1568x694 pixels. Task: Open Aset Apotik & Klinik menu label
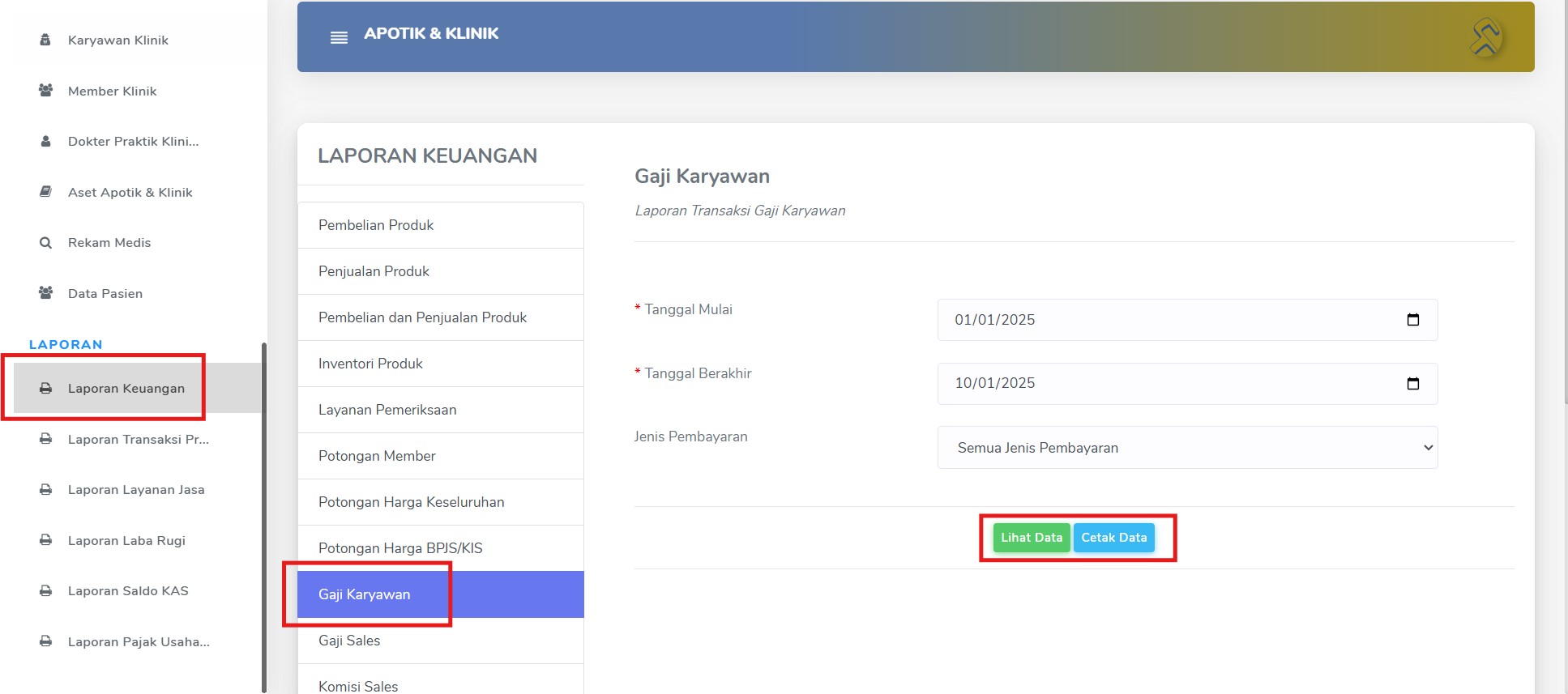[130, 192]
